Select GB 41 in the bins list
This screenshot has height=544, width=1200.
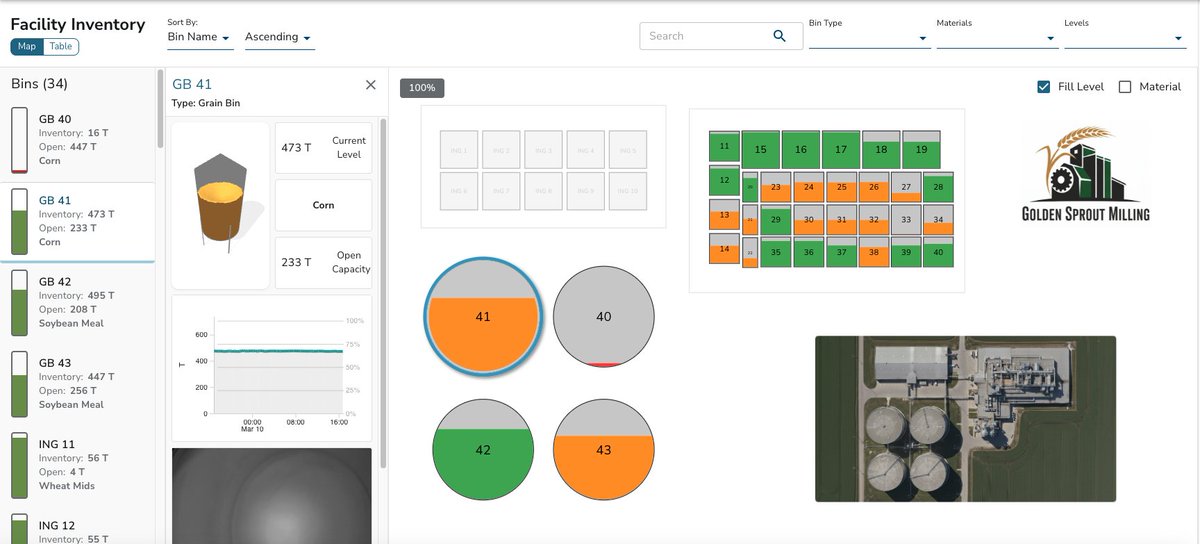pyautogui.click(x=77, y=222)
